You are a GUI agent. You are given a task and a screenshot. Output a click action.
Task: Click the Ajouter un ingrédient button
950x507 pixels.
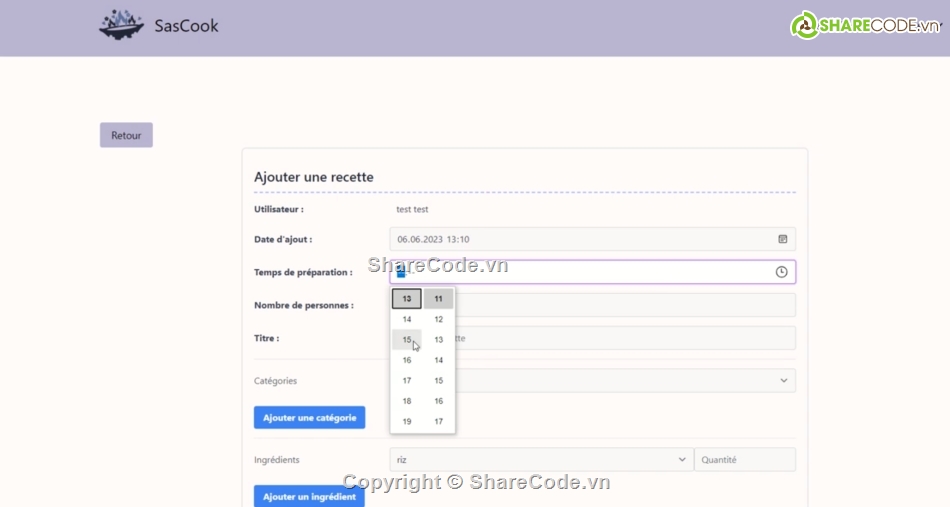pos(309,496)
